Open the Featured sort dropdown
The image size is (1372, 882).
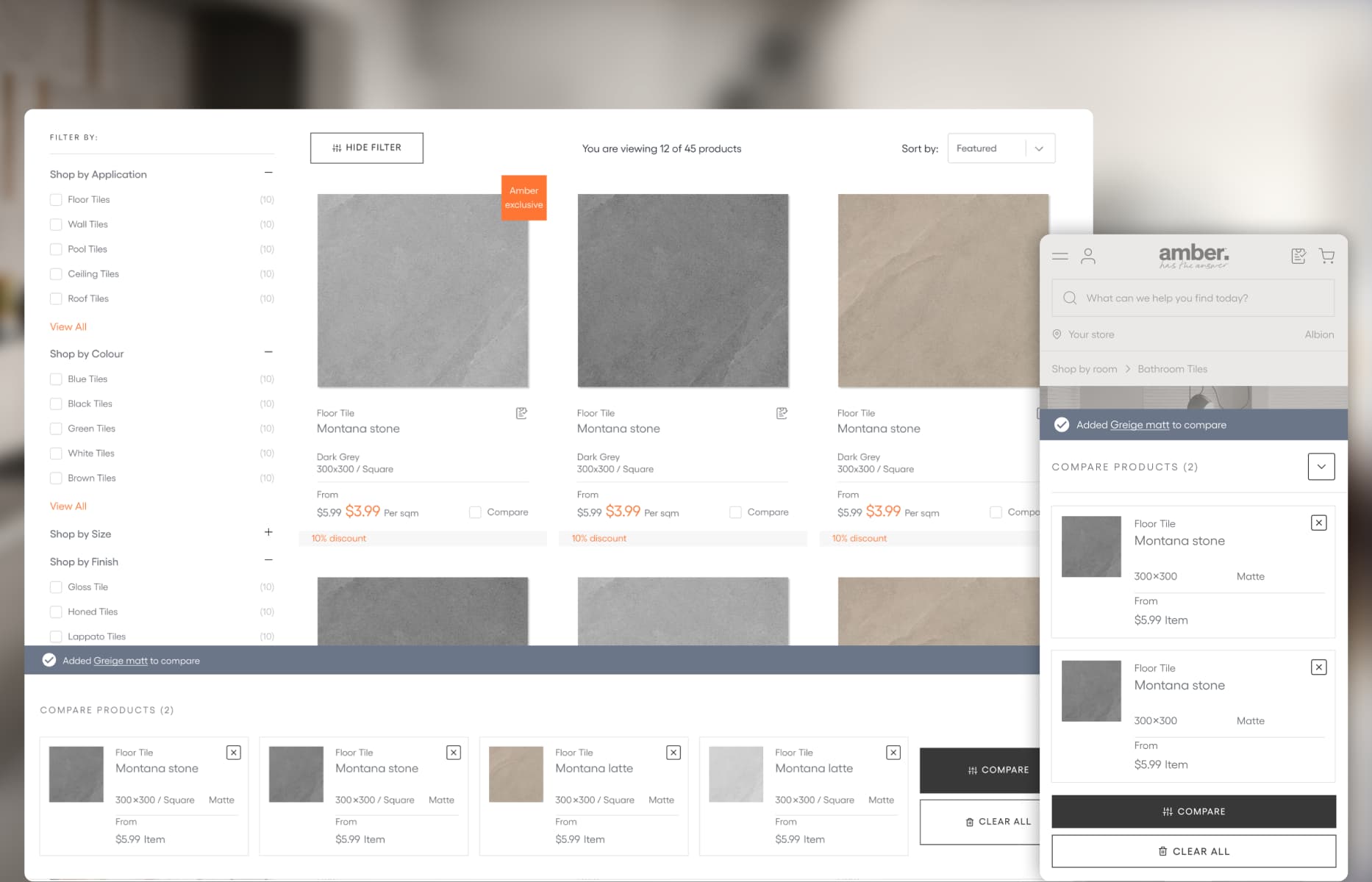(1001, 148)
